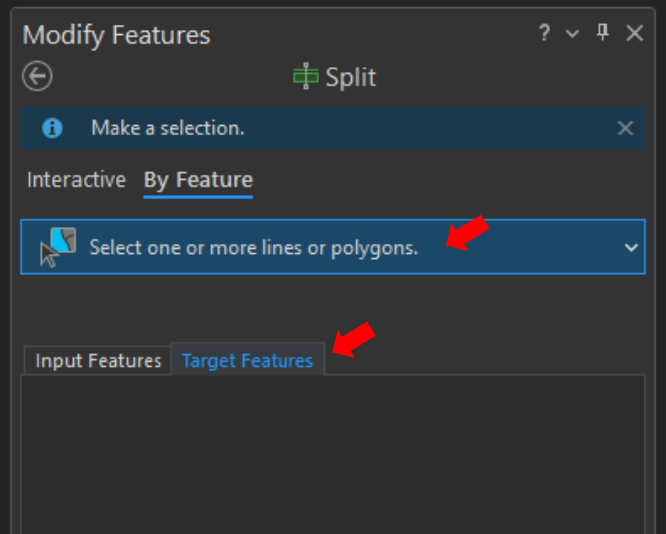The width and height of the screenshot is (666, 534).
Task: Activate the select features tool icon
Action: click(58, 247)
